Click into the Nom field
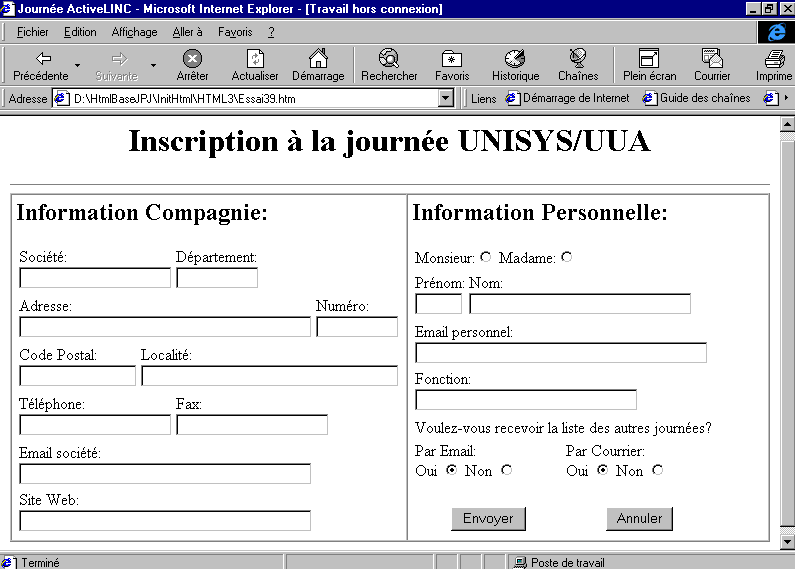Screen dimensions: 795x569 580,304
